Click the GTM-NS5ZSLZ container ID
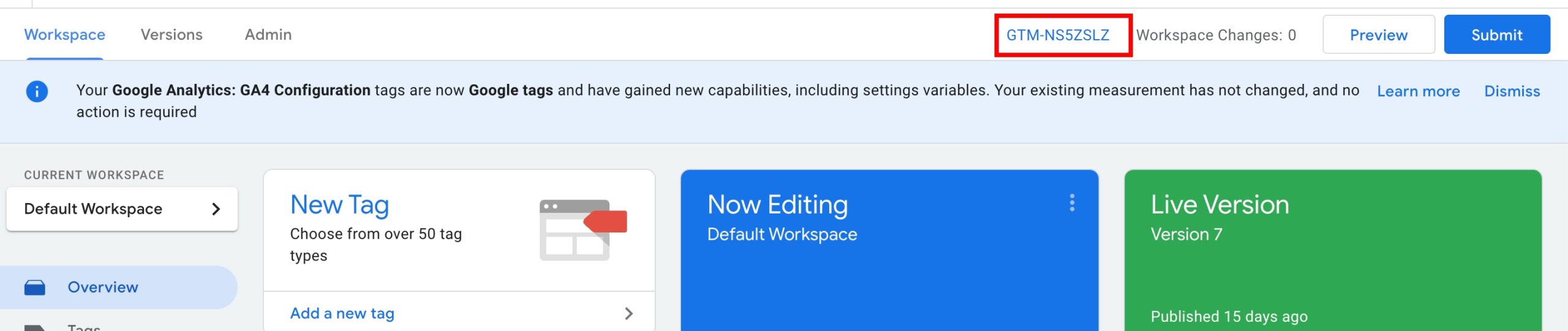Viewport: 1568px width, 331px height. [x=1058, y=35]
